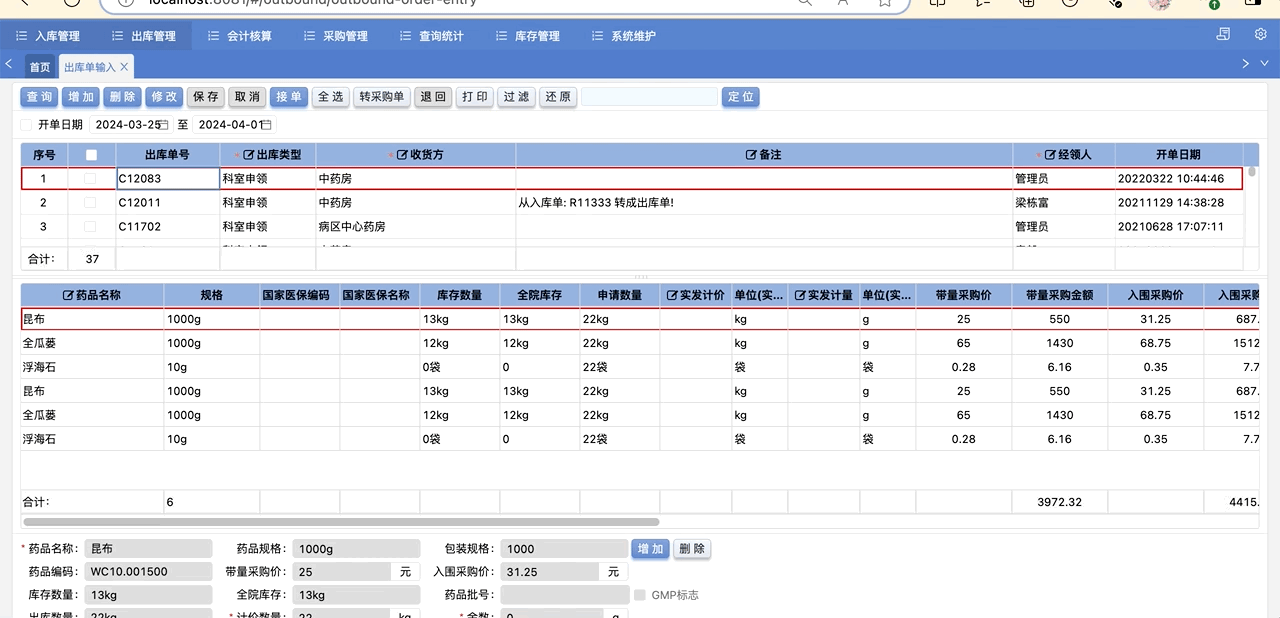Open calendar for start date 2024-03-25
Screen dimensions: 1280x618
[163, 125]
